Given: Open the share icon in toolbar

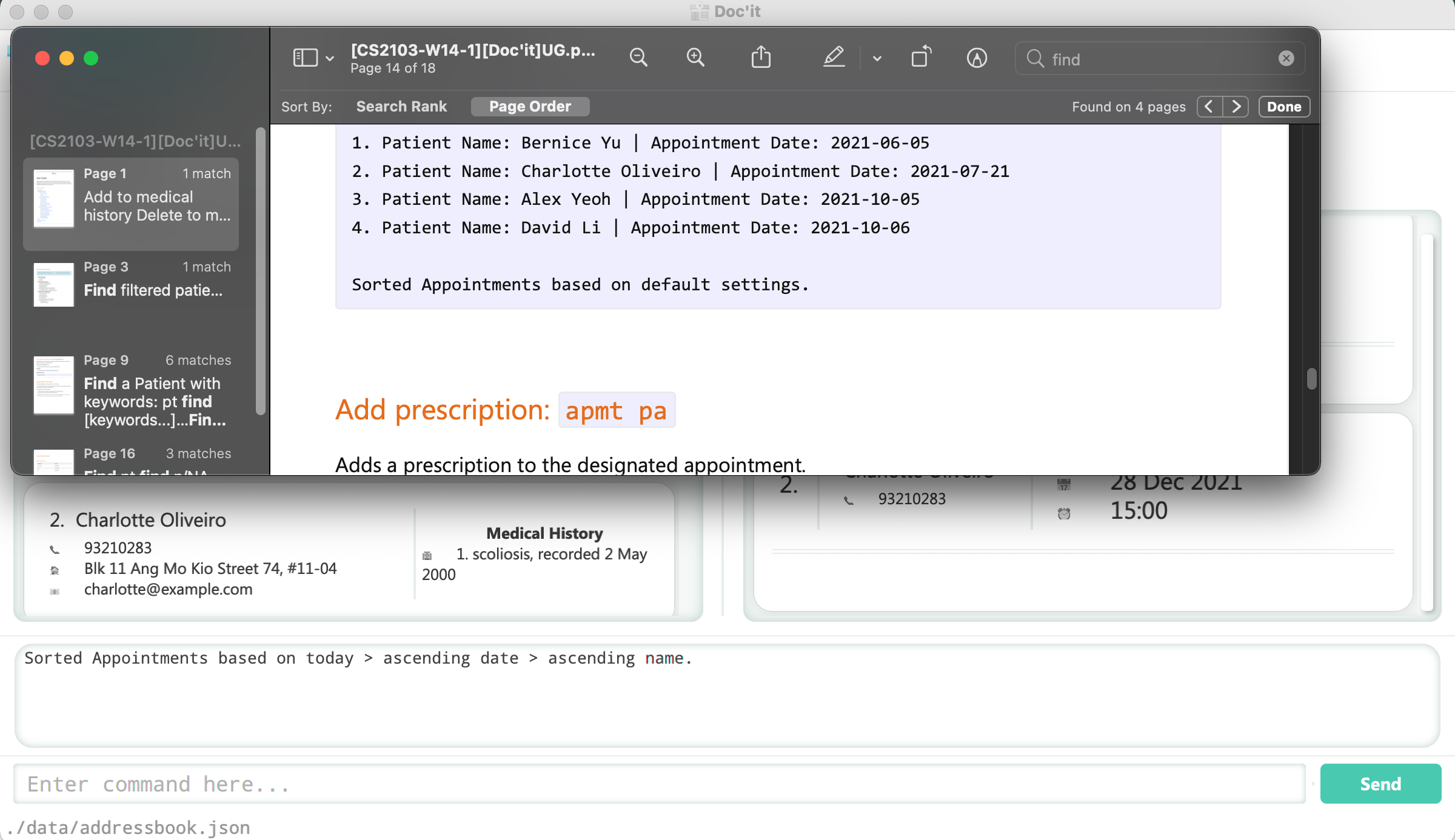Looking at the screenshot, I should [761, 58].
